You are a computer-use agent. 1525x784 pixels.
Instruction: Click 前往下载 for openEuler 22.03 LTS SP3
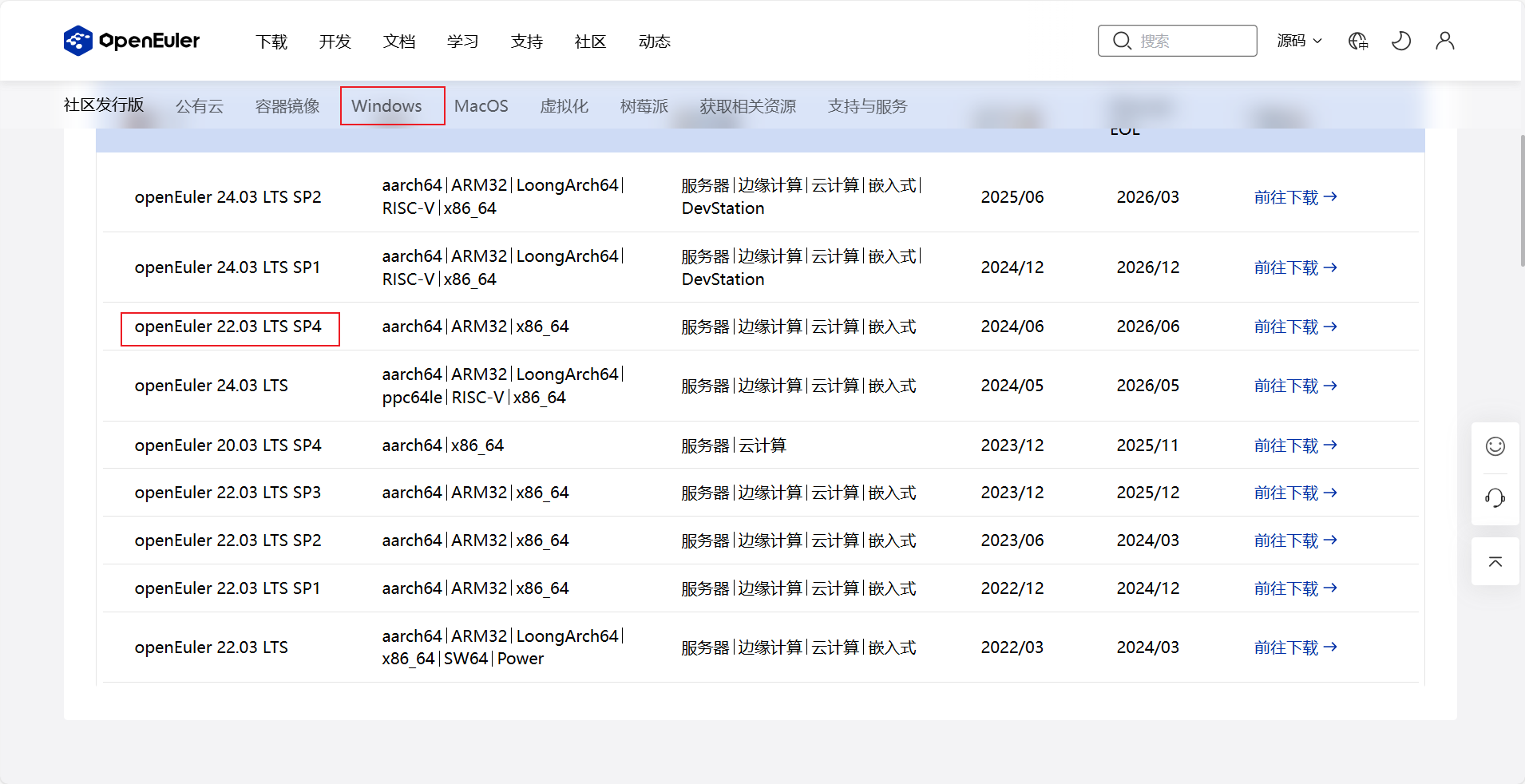point(1295,493)
